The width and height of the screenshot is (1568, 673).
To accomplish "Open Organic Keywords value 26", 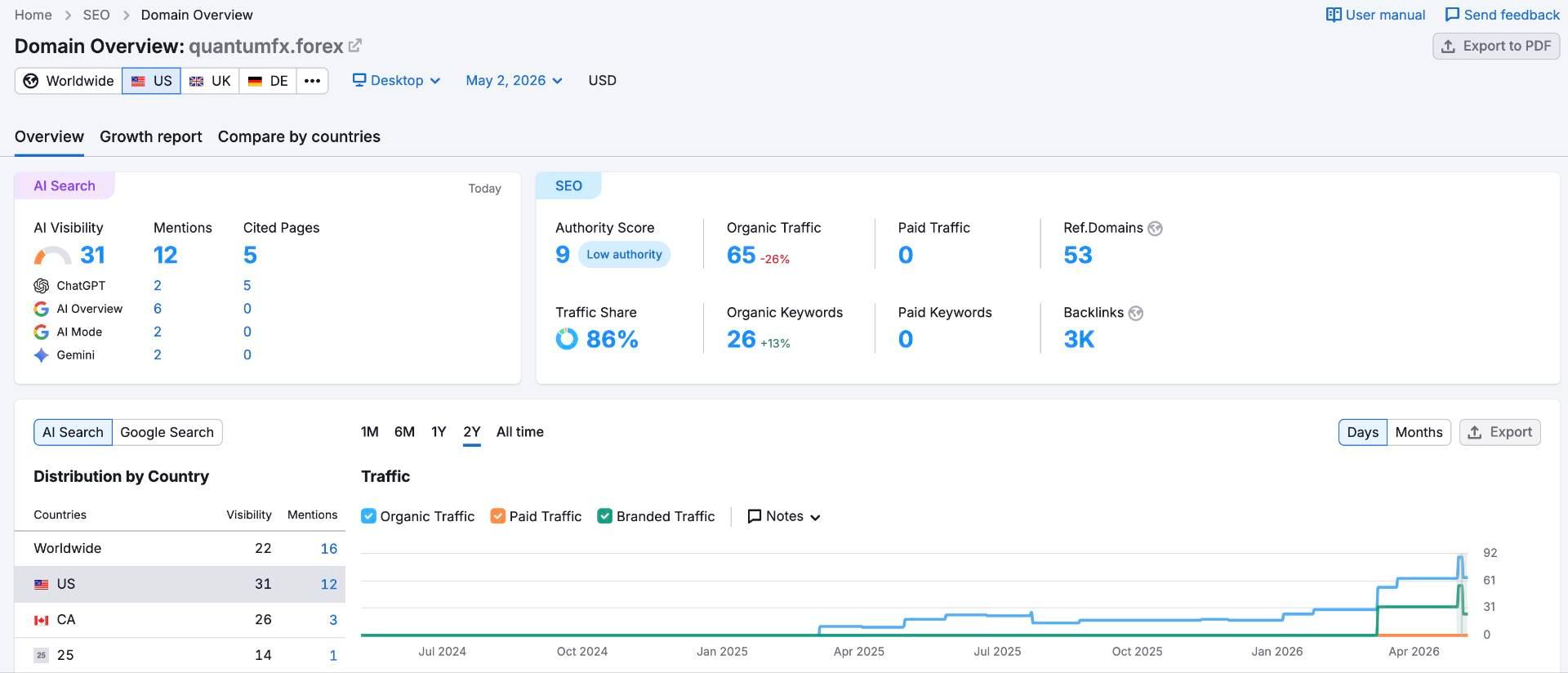I will (741, 340).
